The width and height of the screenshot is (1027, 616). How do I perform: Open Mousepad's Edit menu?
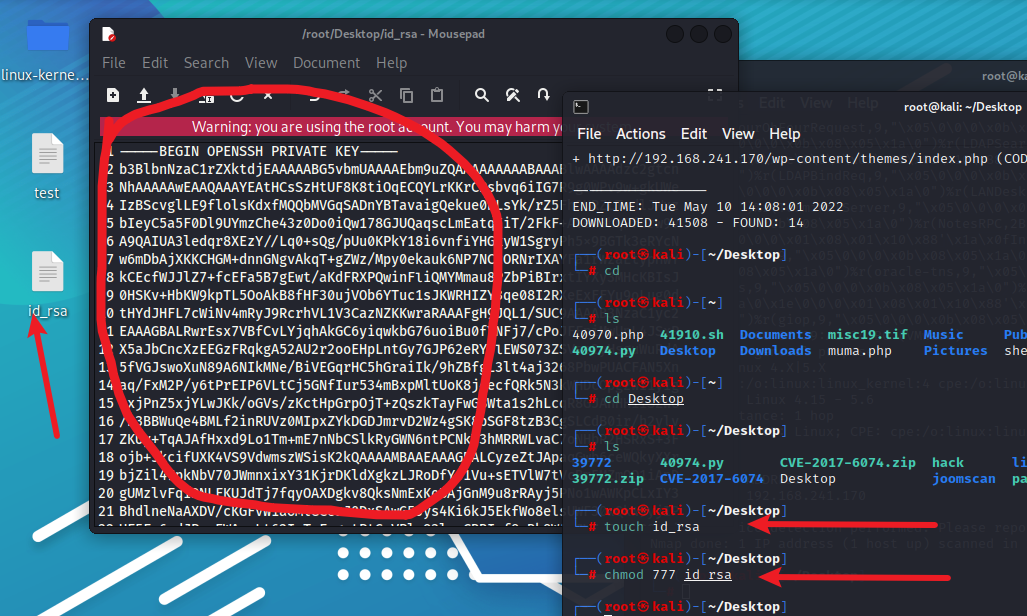tap(155, 63)
